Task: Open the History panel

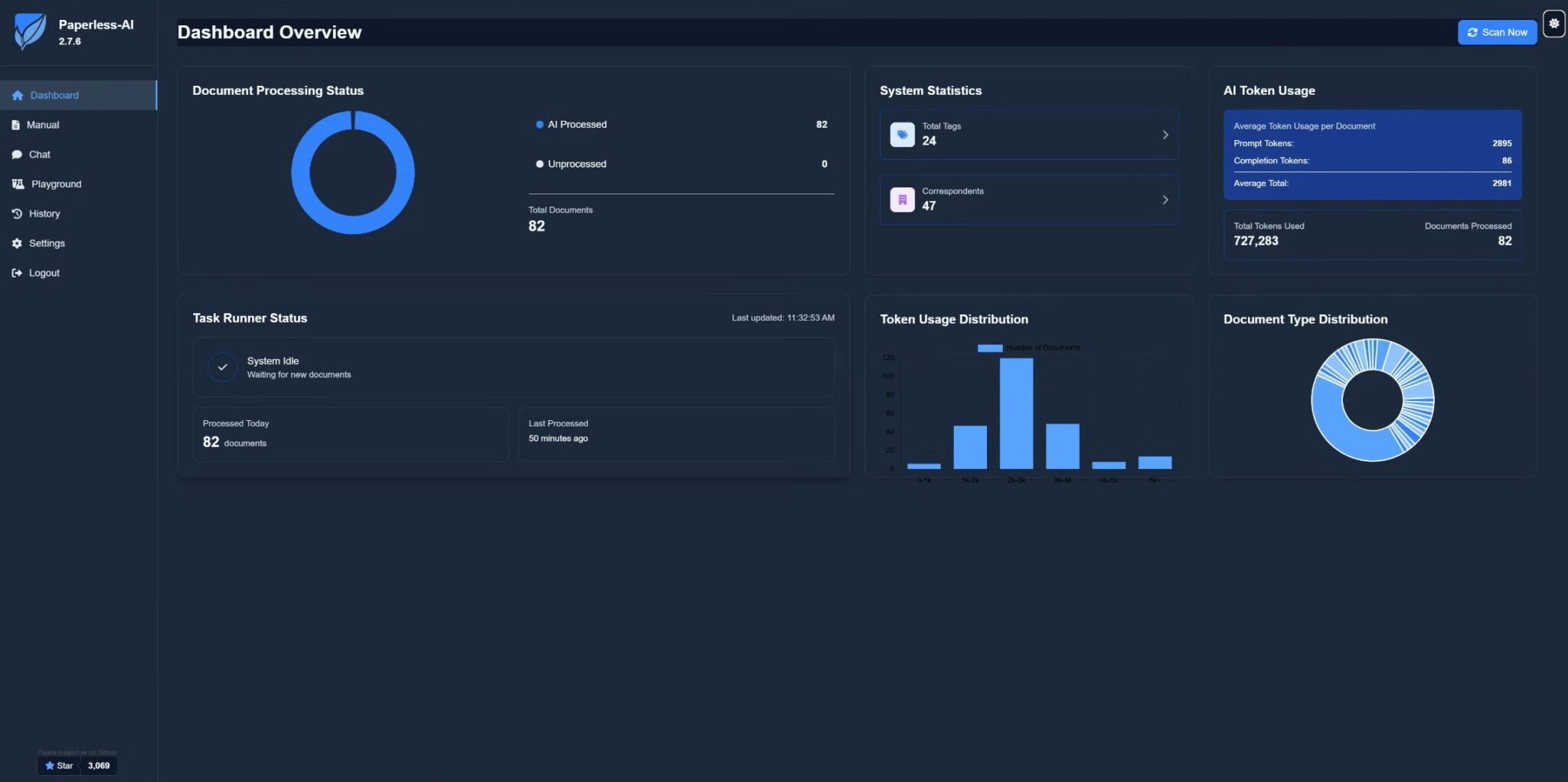Action: pos(44,213)
